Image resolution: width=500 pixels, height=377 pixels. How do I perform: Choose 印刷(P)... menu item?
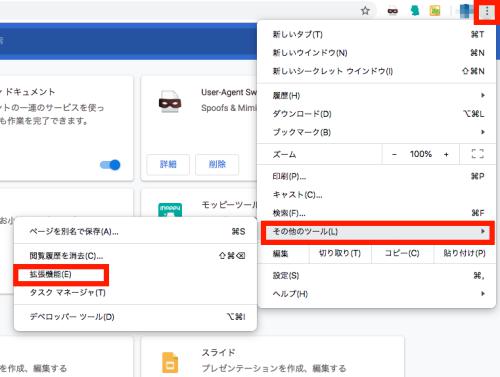click(x=377, y=176)
